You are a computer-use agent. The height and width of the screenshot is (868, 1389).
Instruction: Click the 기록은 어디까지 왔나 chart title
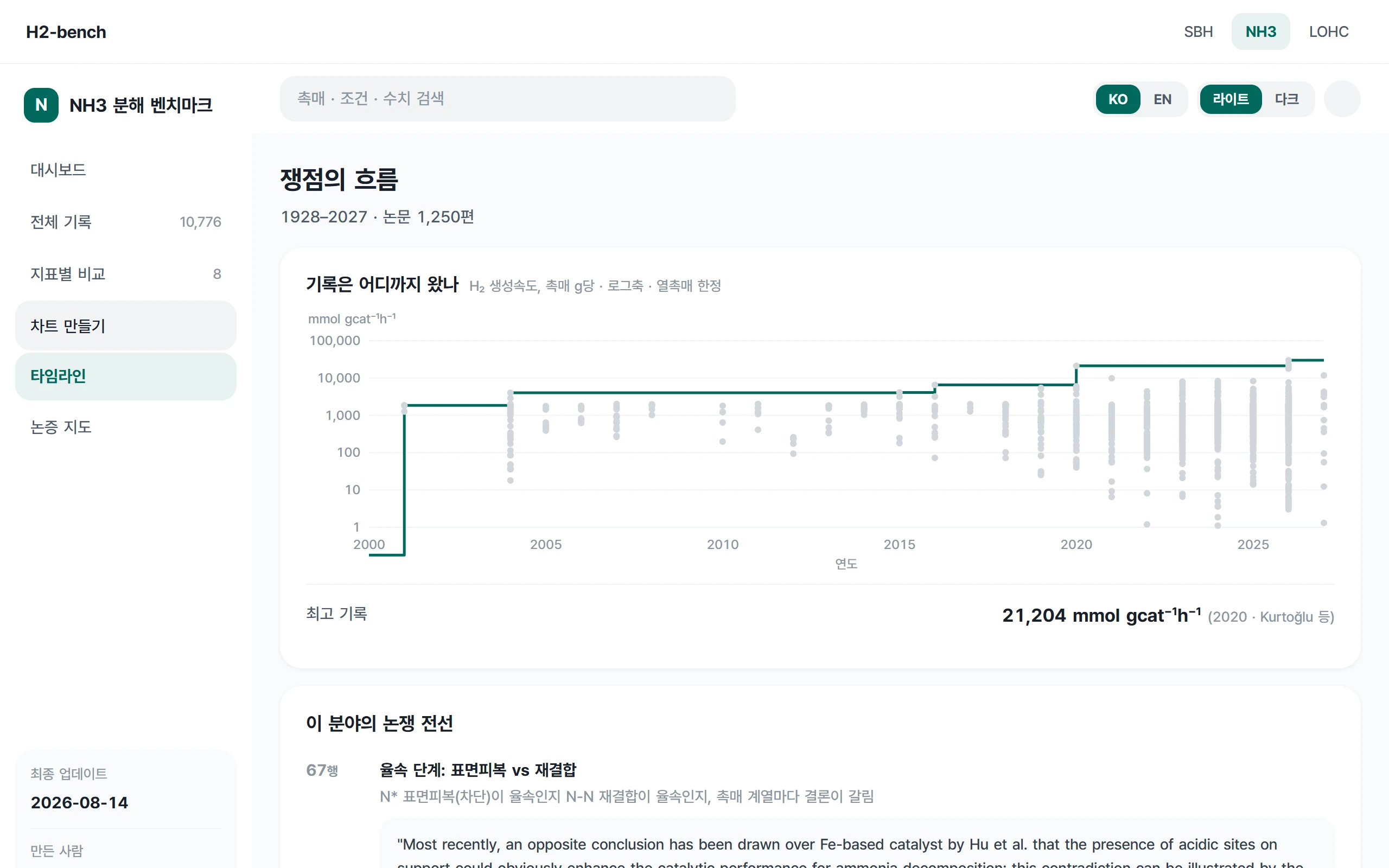tap(383, 284)
